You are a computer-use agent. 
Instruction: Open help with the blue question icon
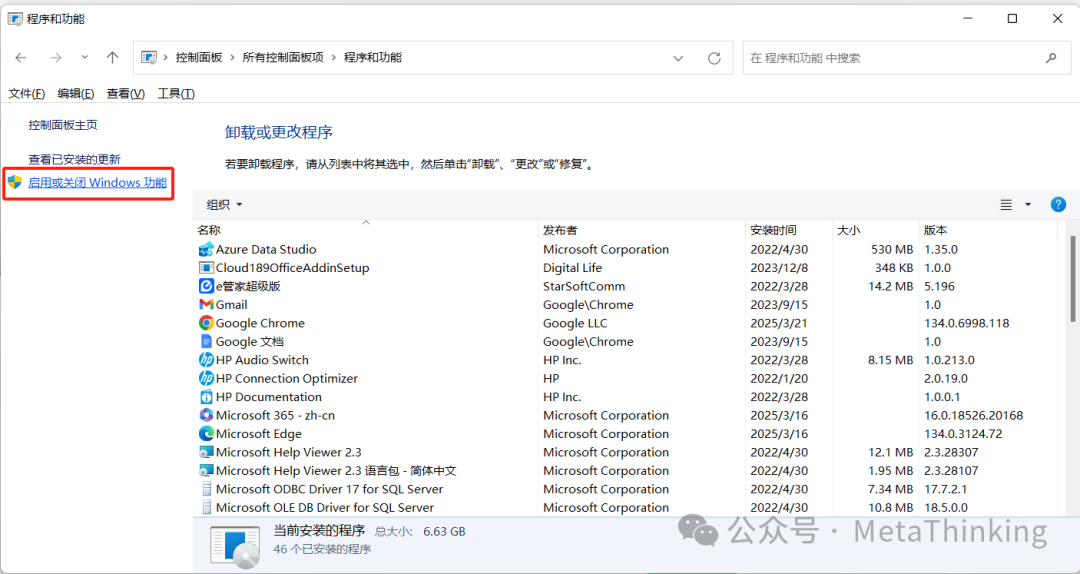coord(1058,205)
